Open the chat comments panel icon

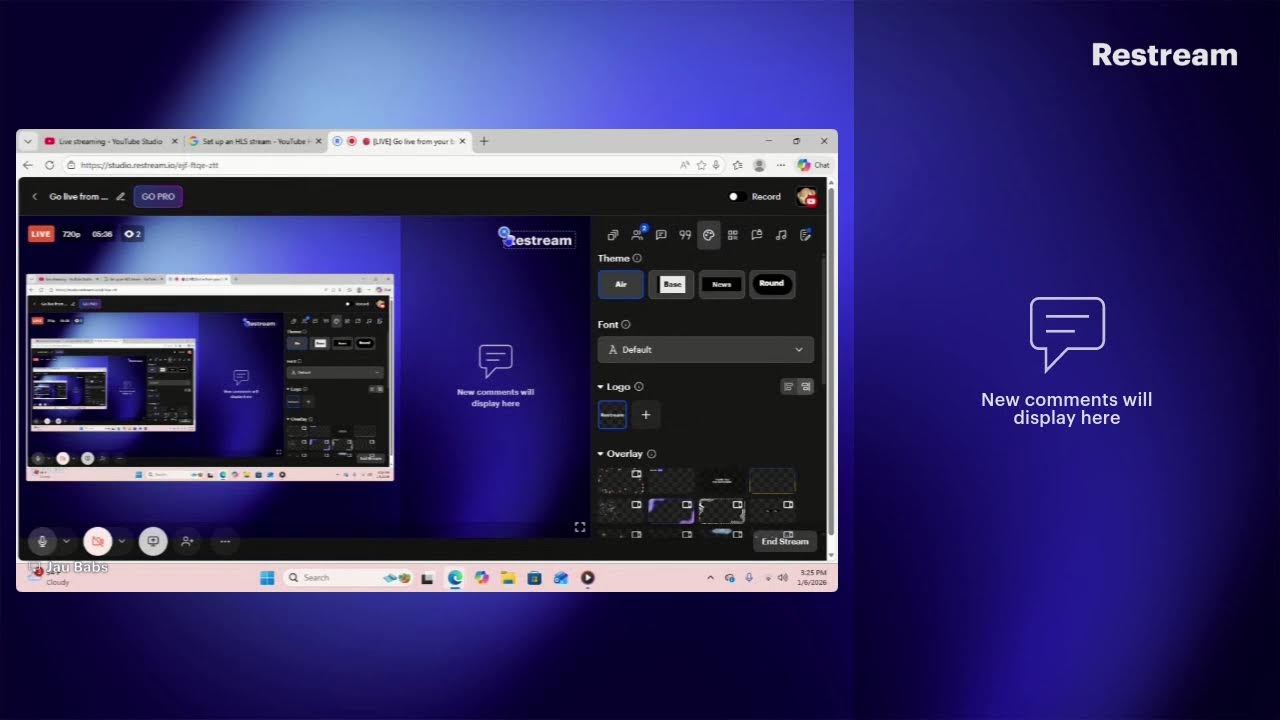[661, 235]
